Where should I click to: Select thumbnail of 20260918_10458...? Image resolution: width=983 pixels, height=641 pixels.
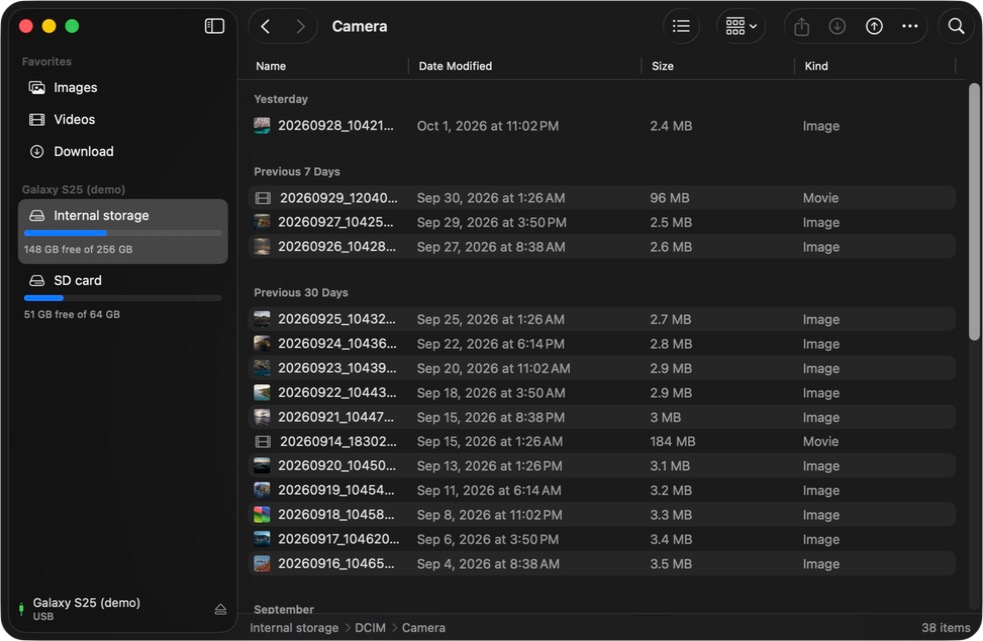261,515
